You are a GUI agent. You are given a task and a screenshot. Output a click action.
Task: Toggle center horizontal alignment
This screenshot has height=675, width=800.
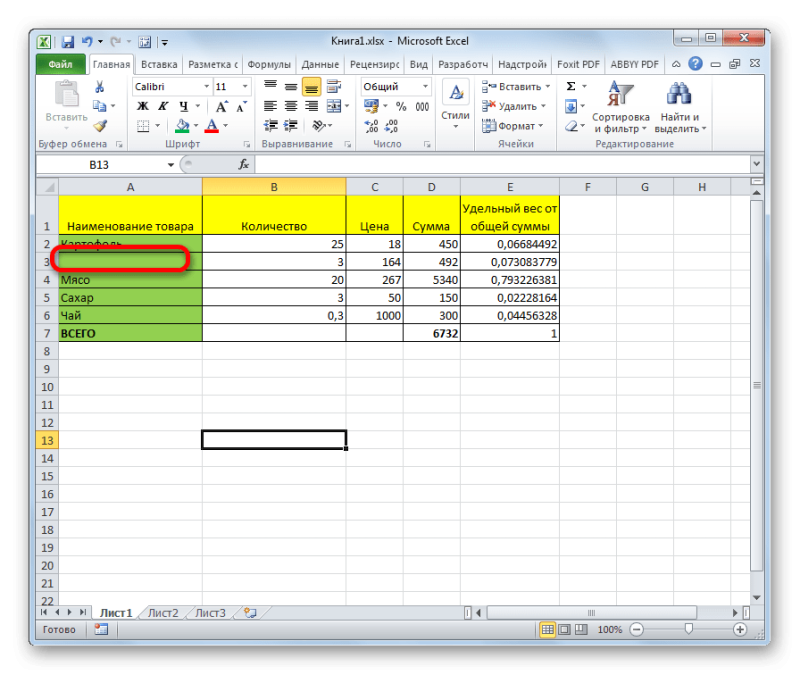click(291, 107)
